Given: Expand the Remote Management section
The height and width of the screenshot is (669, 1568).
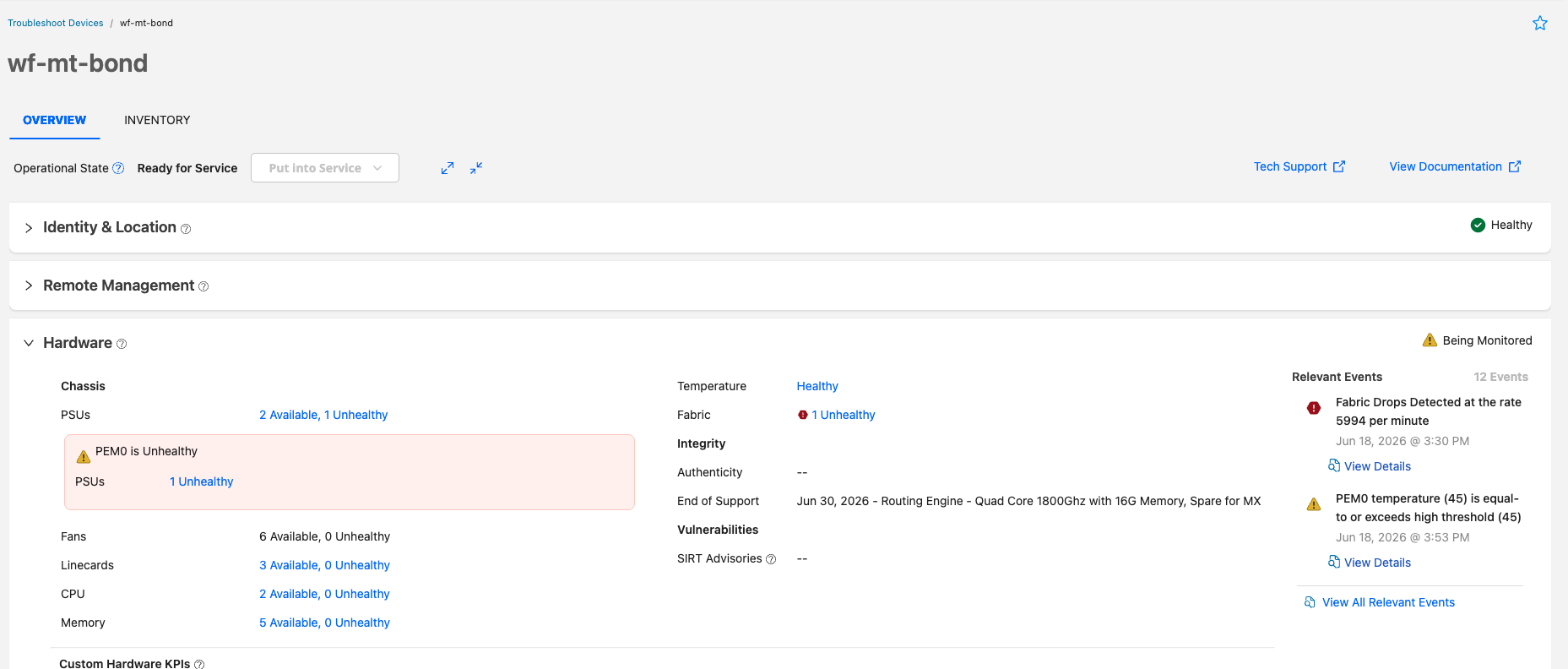Looking at the screenshot, I should [x=29, y=286].
